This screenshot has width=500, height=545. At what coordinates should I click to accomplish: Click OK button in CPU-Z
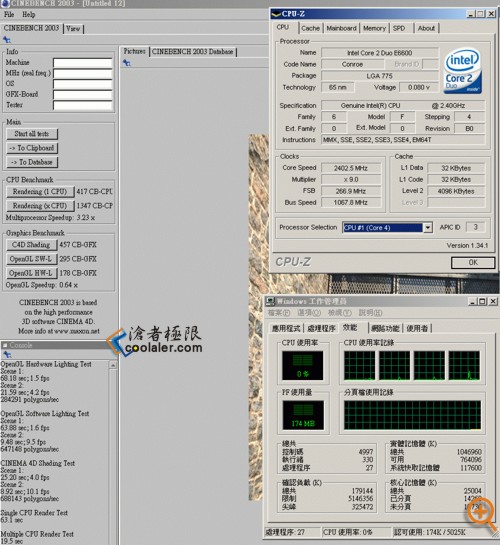click(473, 262)
